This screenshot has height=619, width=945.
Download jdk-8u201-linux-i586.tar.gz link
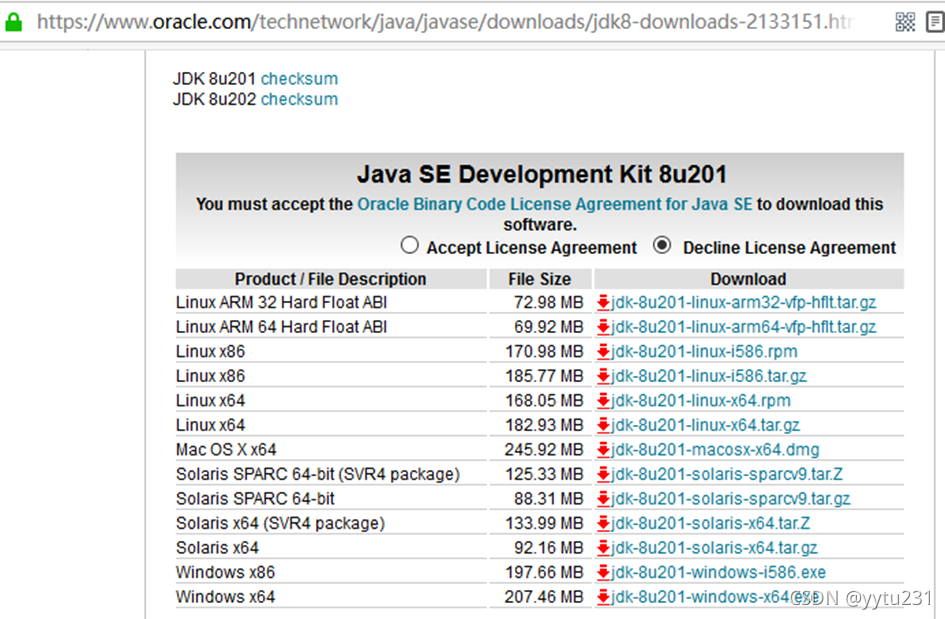coord(709,376)
